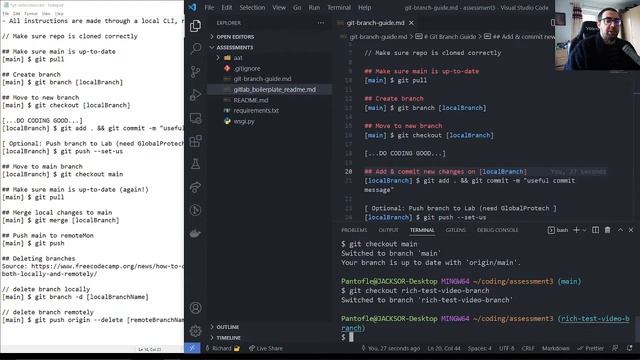Open the Explorer view in activity bar
This screenshot has width=640, height=360.
pyautogui.click(x=196, y=26)
